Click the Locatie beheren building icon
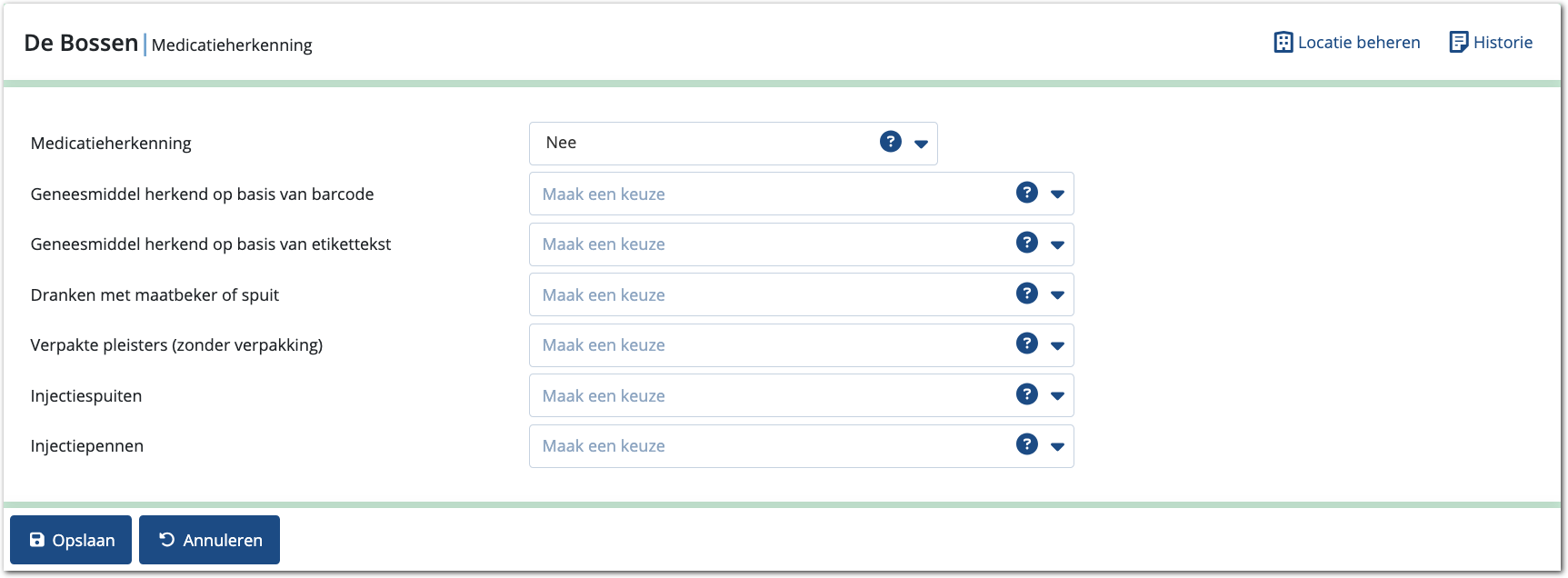The height and width of the screenshot is (578, 1568). click(x=1283, y=43)
